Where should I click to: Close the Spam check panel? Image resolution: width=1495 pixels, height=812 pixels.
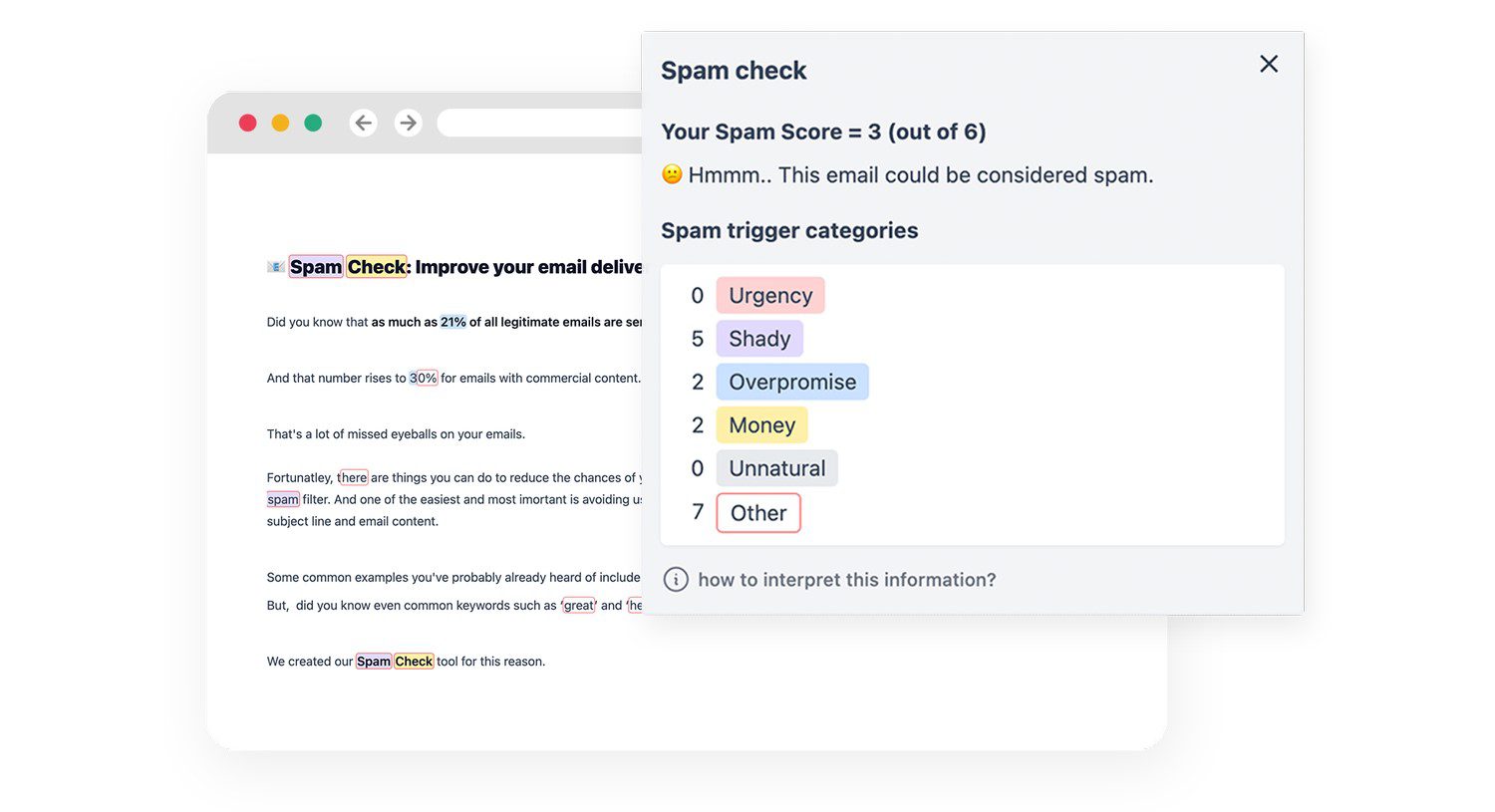[x=1268, y=63]
